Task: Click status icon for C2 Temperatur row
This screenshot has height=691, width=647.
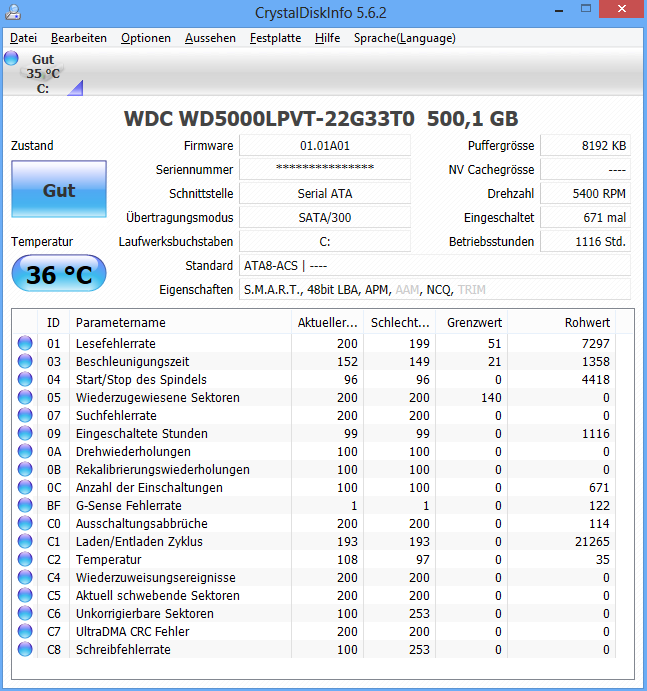Action: click(x=25, y=560)
